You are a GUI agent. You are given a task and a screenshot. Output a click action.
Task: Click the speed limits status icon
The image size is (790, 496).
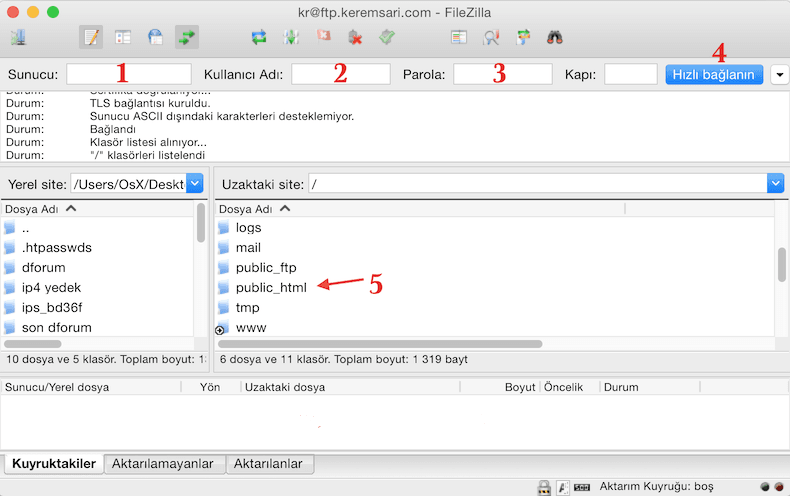coord(582,487)
